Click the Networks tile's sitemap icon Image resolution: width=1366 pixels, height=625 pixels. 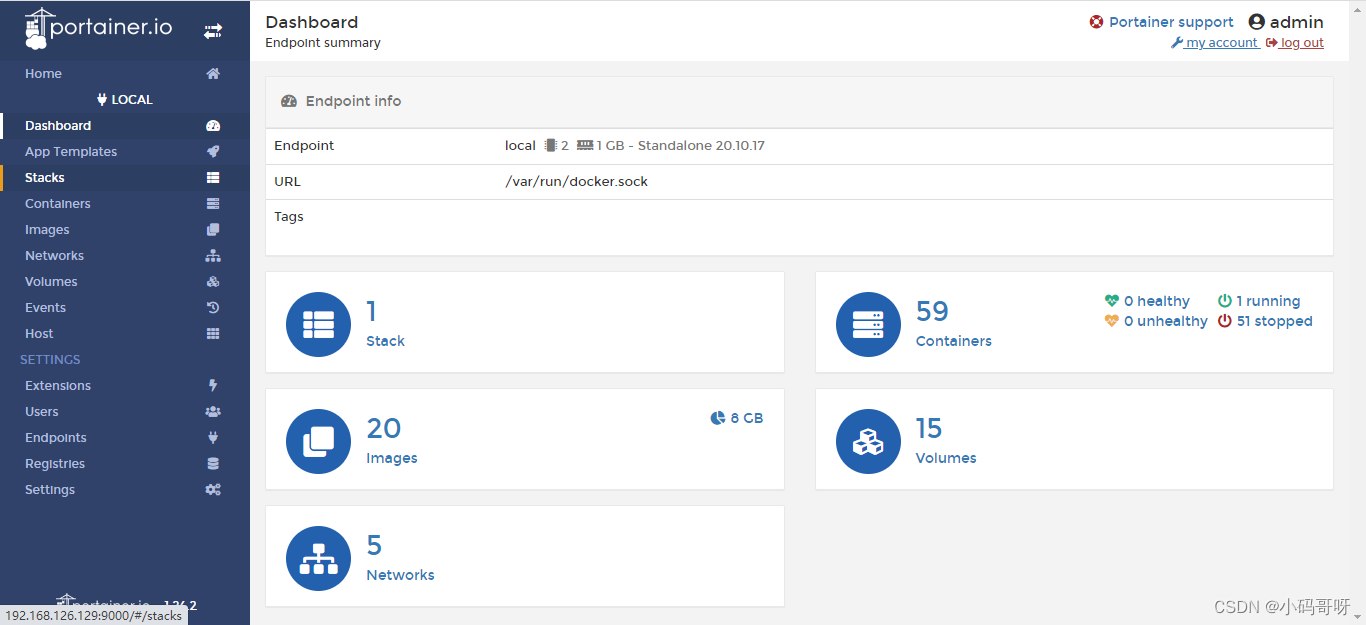(318, 558)
